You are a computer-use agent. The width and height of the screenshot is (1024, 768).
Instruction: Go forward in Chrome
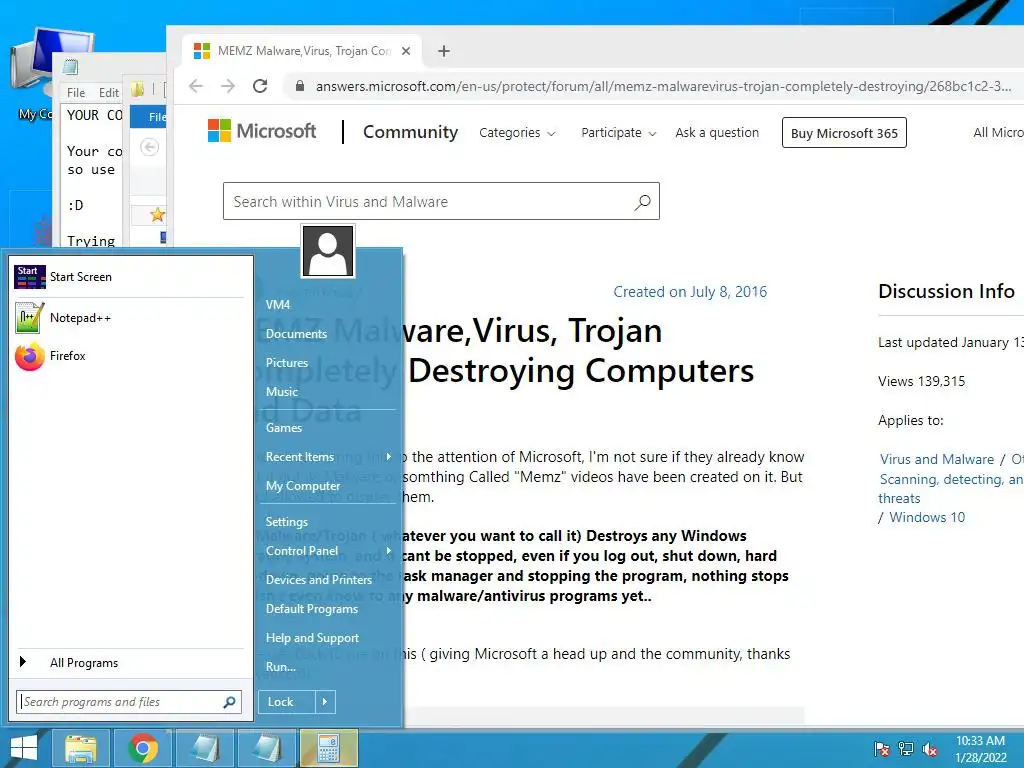(227, 86)
